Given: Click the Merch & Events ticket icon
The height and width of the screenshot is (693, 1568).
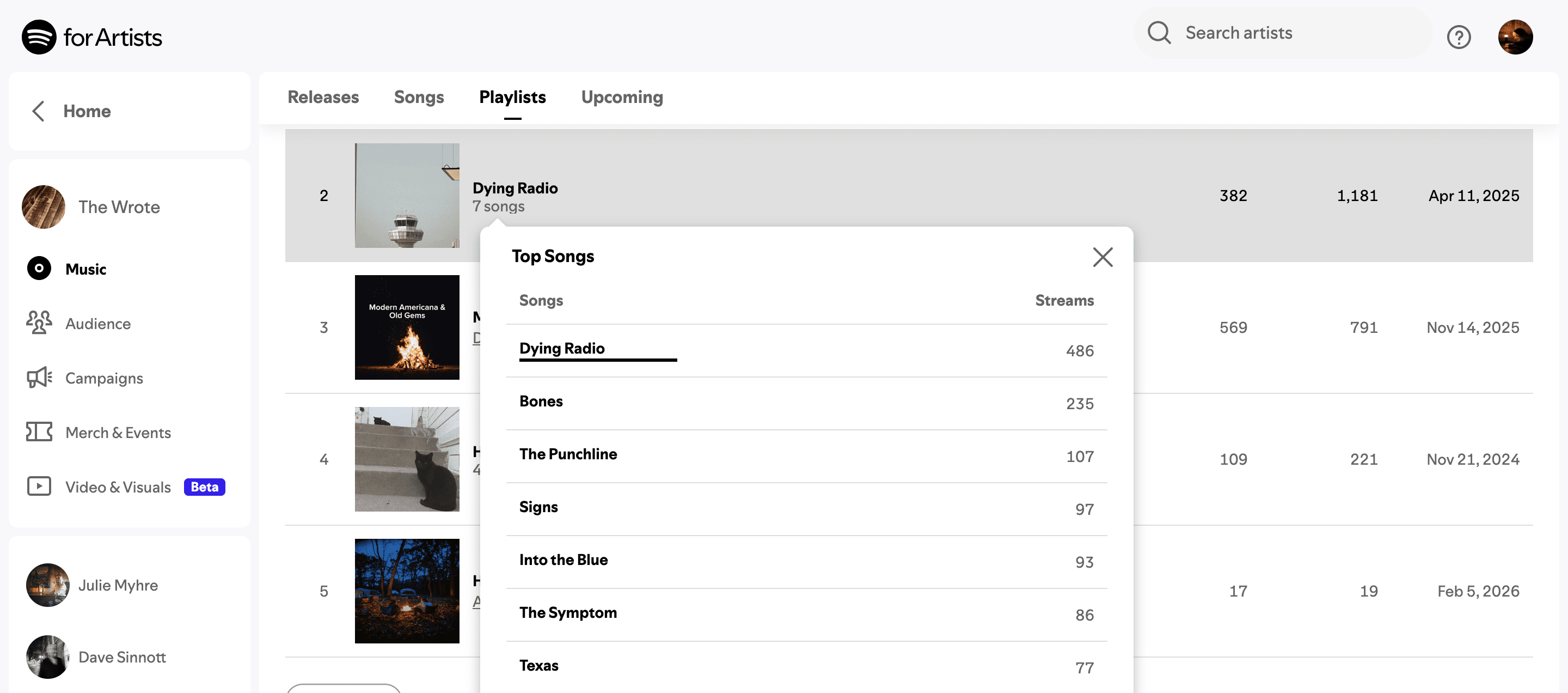Looking at the screenshot, I should pyautogui.click(x=39, y=433).
